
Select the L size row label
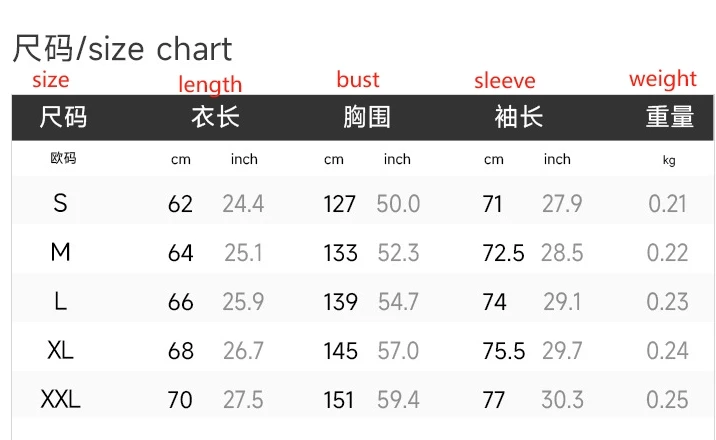pos(61,302)
